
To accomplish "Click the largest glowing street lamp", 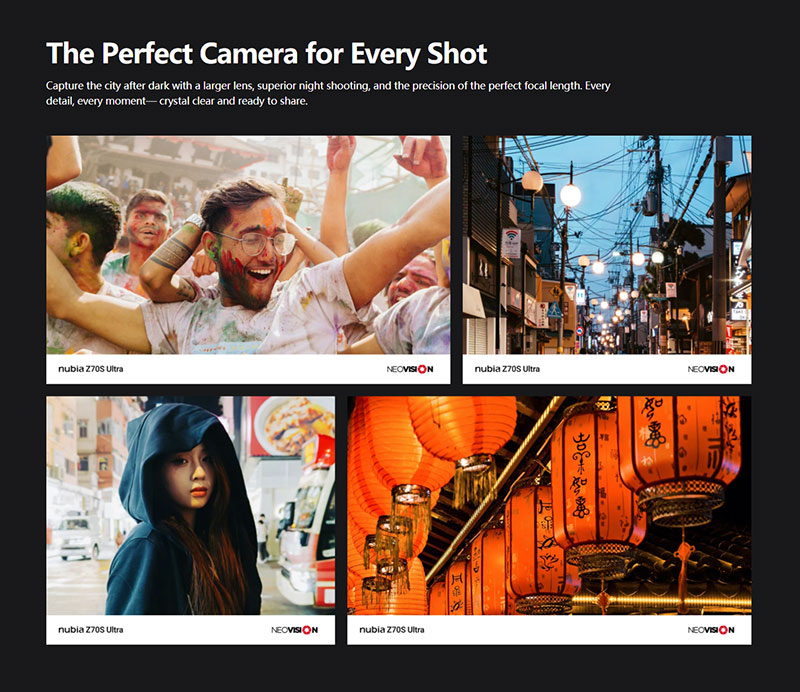I will coord(569,196).
